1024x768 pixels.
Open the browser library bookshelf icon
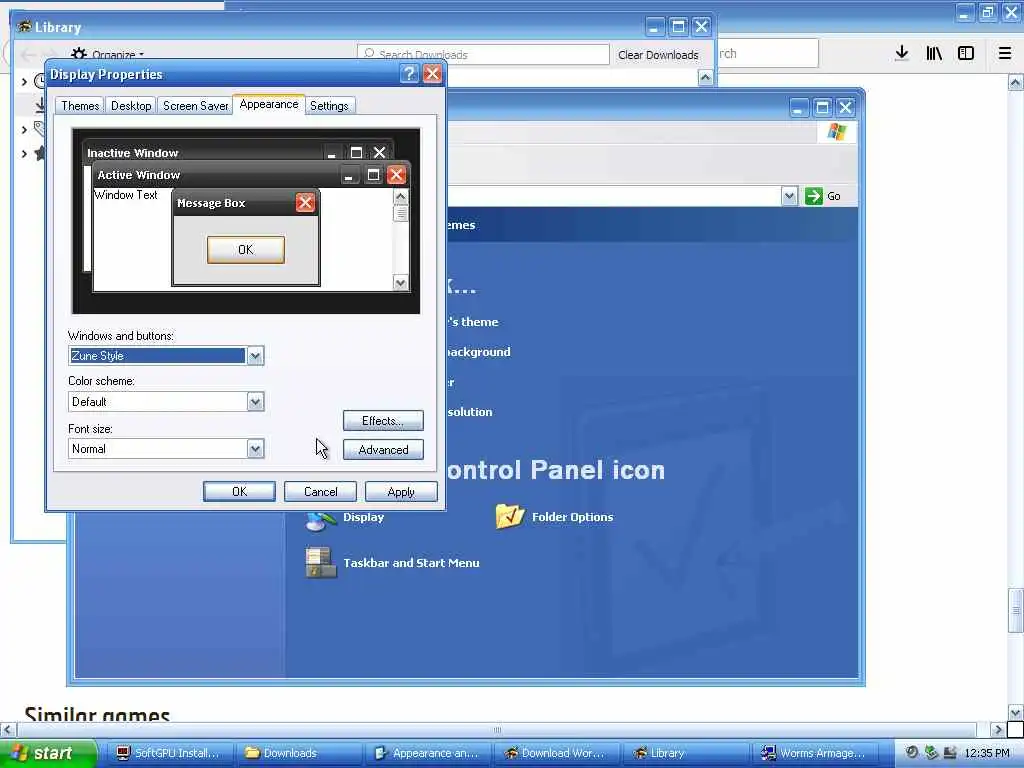pyautogui.click(x=934, y=53)
